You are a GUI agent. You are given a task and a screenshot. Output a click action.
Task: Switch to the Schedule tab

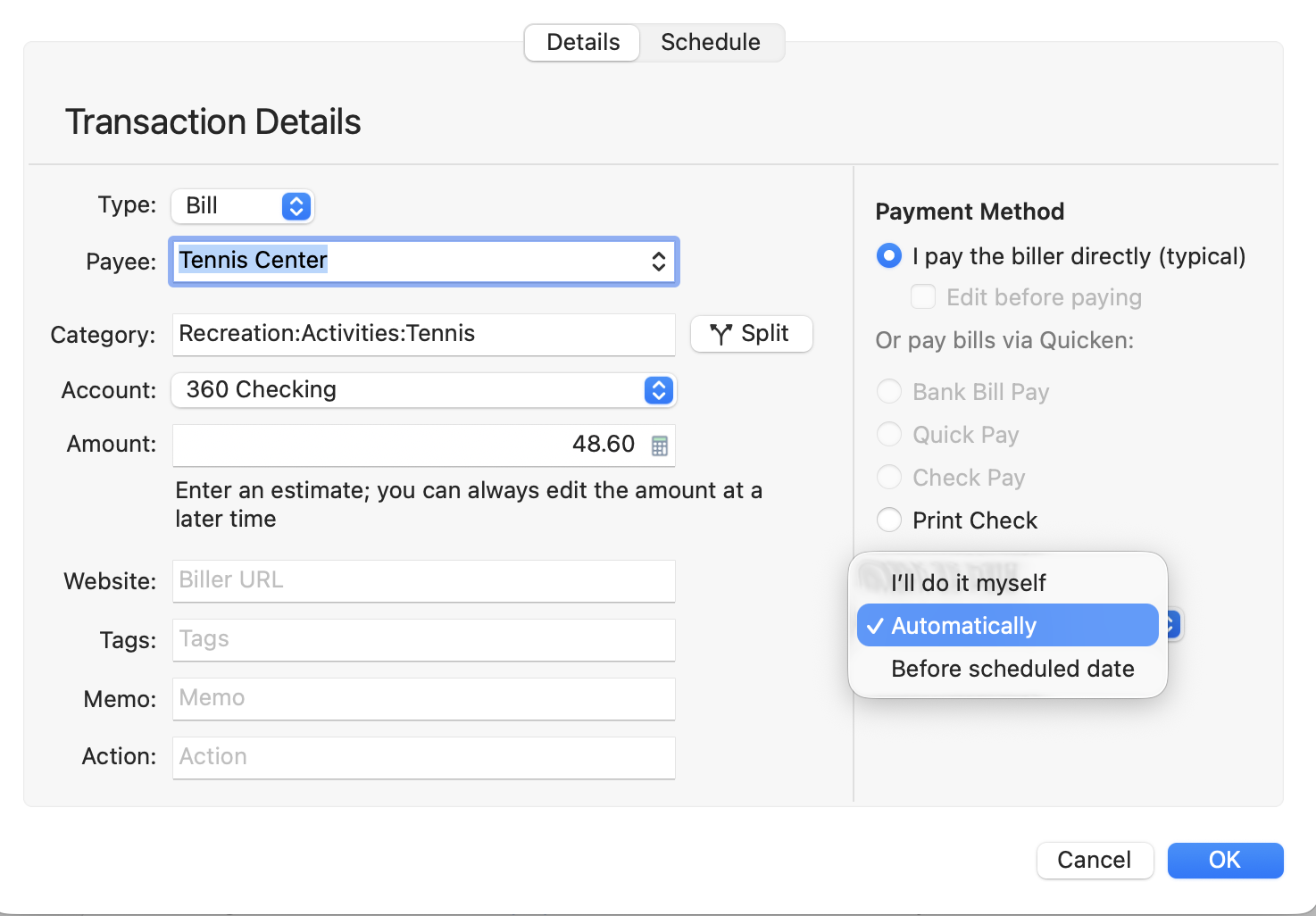pos(711,42)
